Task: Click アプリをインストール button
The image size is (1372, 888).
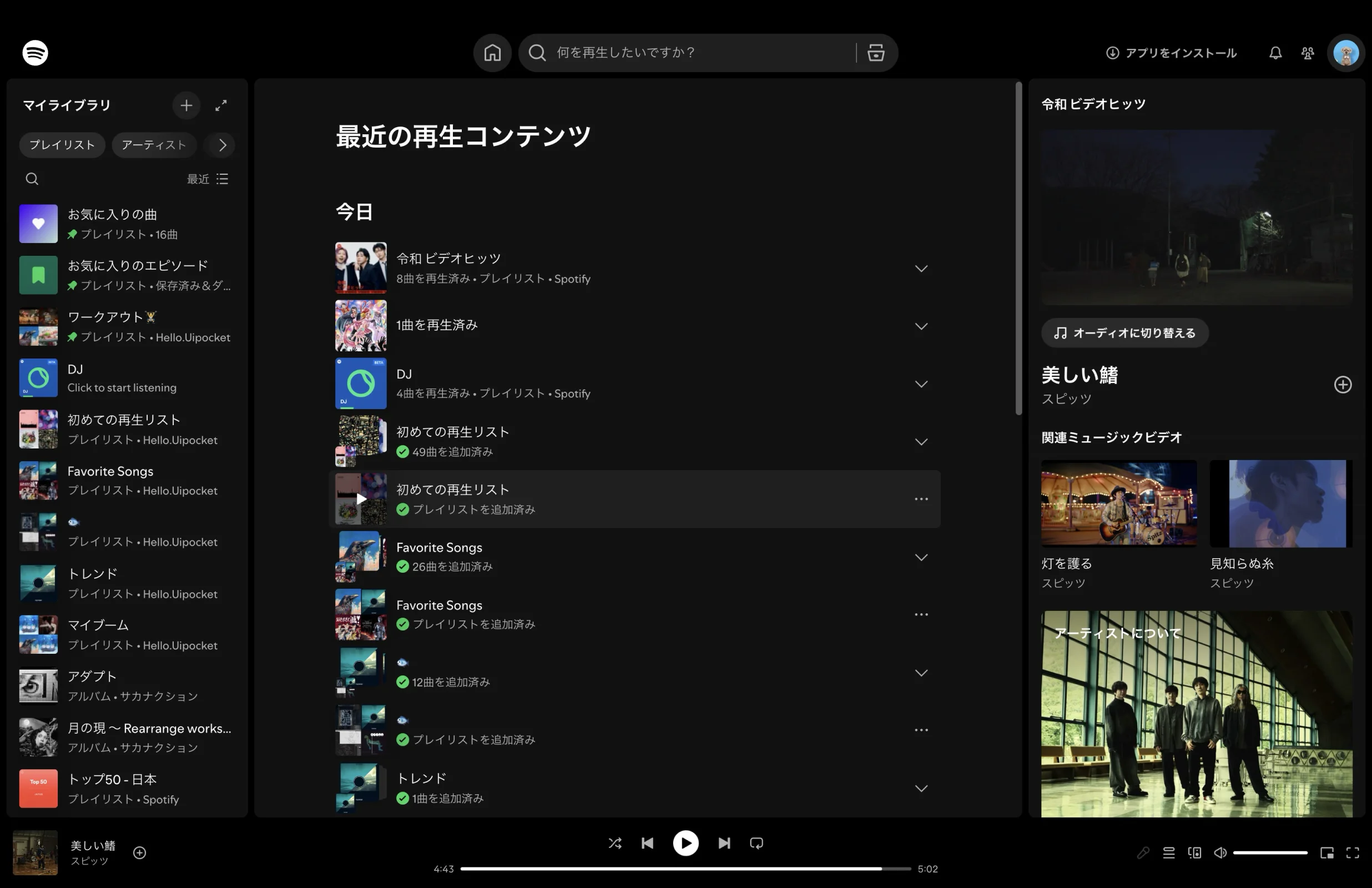Action: tap(1171, 53)
